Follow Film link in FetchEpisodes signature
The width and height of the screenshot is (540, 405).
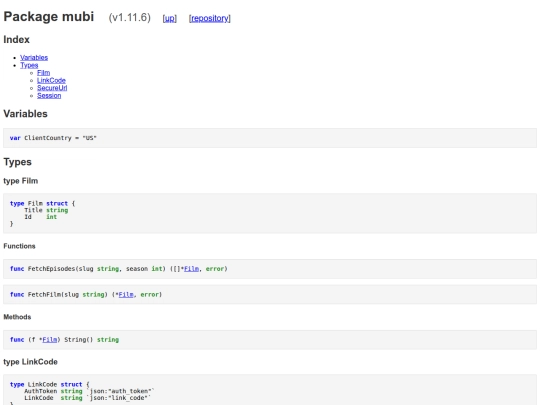(191, 269)
